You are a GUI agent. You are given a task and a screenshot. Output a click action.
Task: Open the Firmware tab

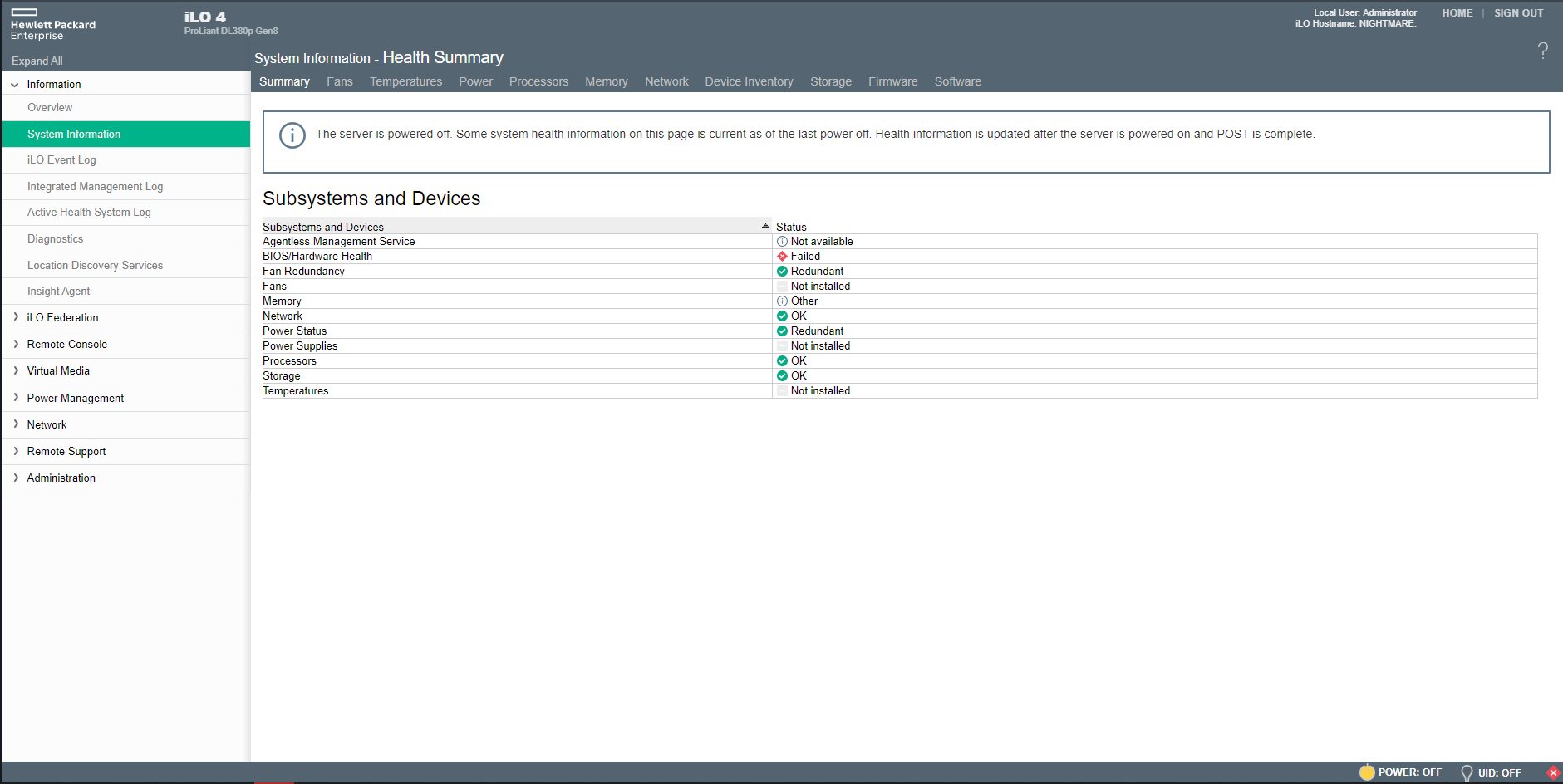[x=893, y=81]
